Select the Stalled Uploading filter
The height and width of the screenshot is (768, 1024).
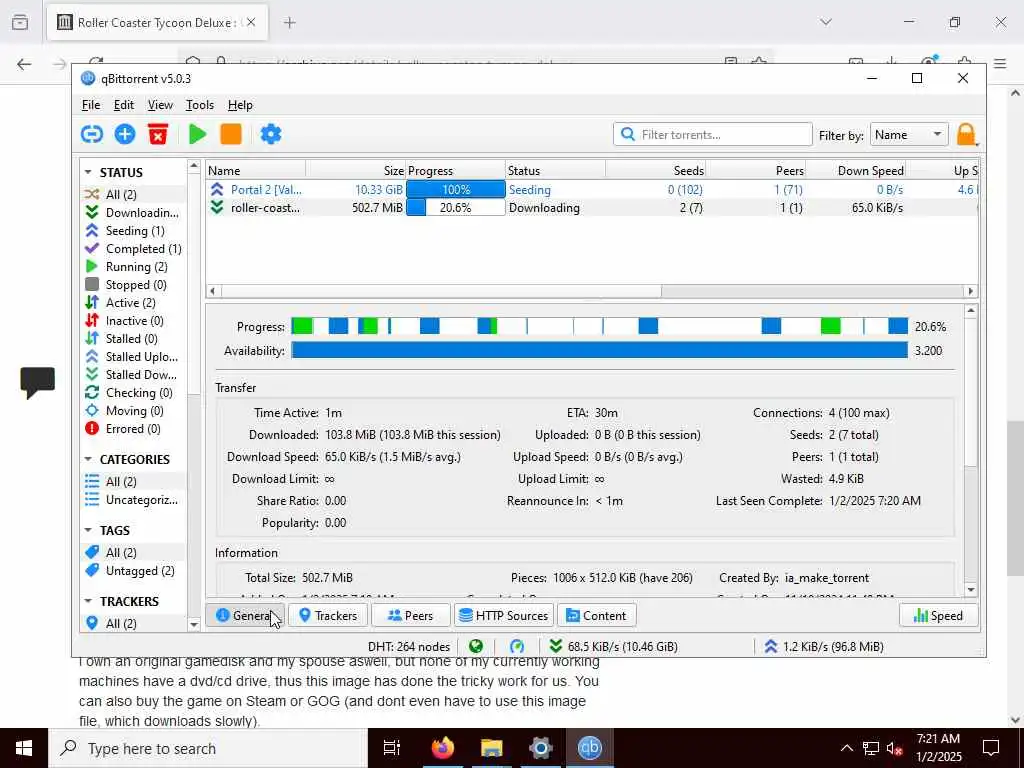132,357
